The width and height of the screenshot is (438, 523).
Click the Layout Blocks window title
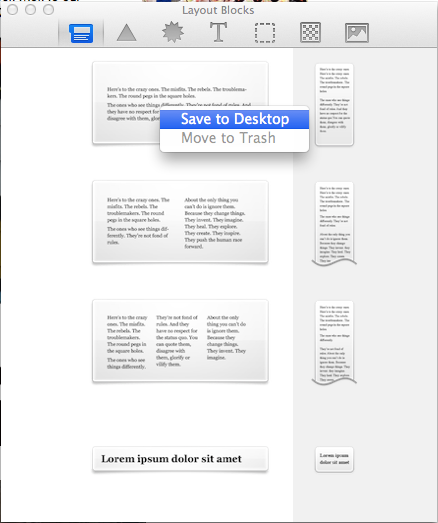pos(218,10)
